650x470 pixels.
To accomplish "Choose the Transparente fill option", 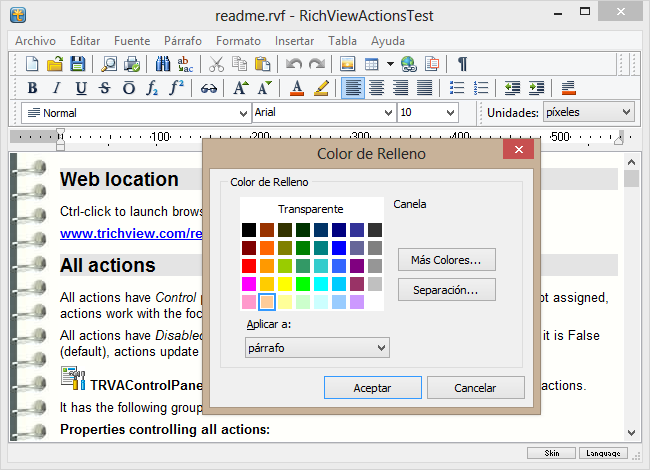I will (x=310, y=209).
